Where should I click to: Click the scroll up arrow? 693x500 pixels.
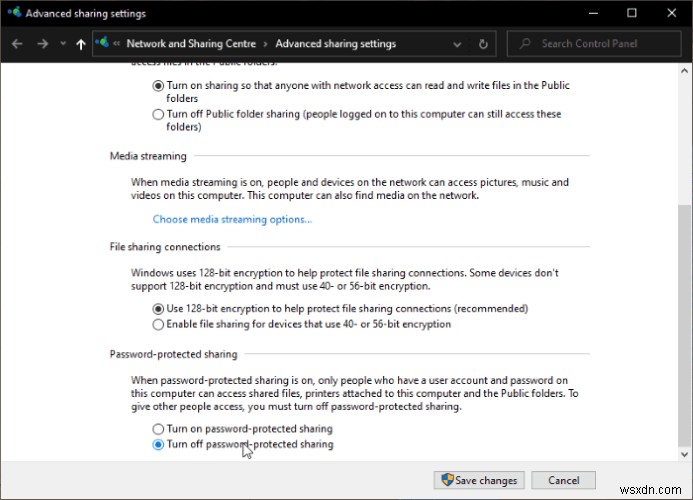(x=685, y=70)
